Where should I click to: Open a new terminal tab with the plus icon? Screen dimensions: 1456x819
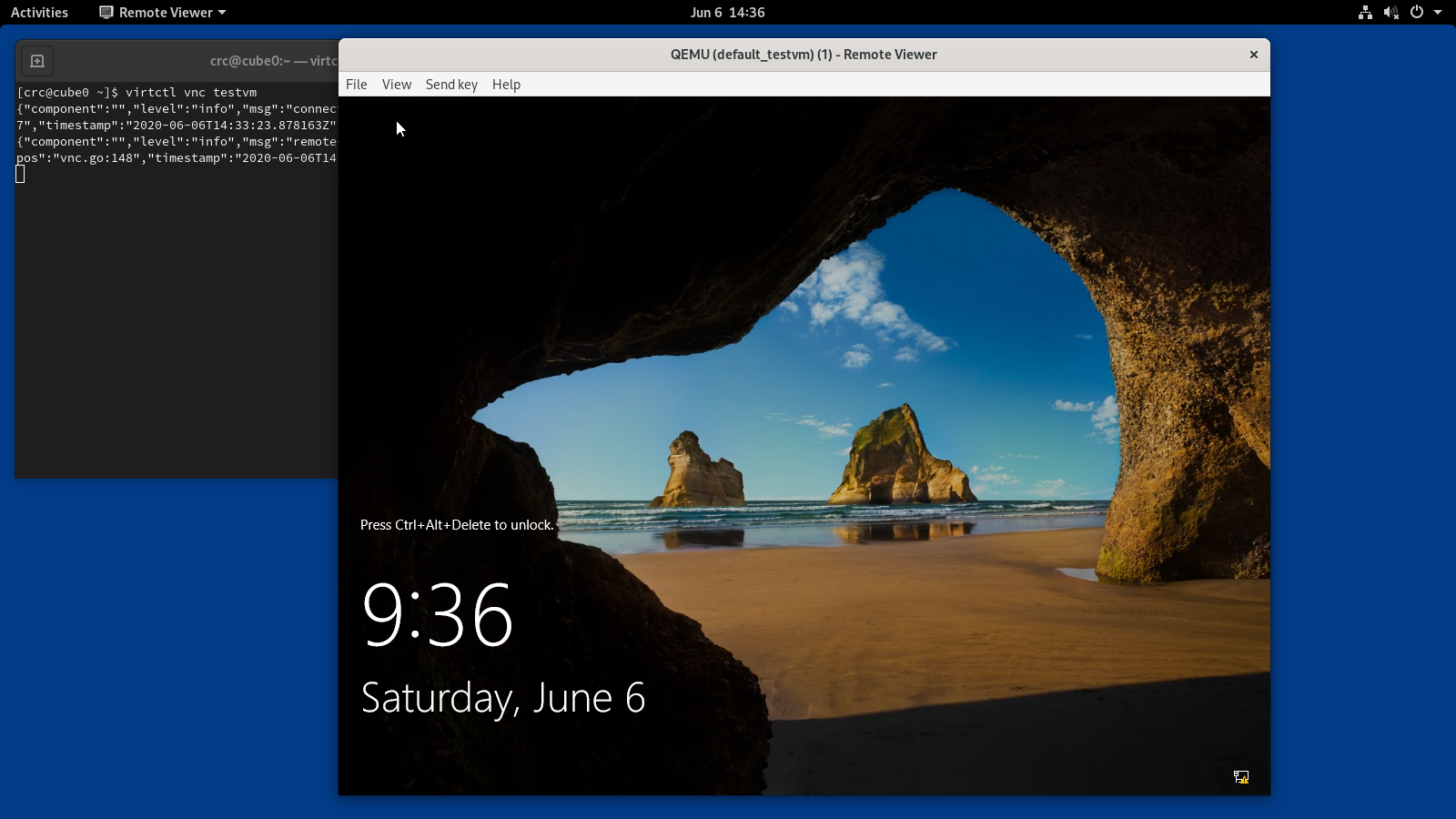[36, 61]
